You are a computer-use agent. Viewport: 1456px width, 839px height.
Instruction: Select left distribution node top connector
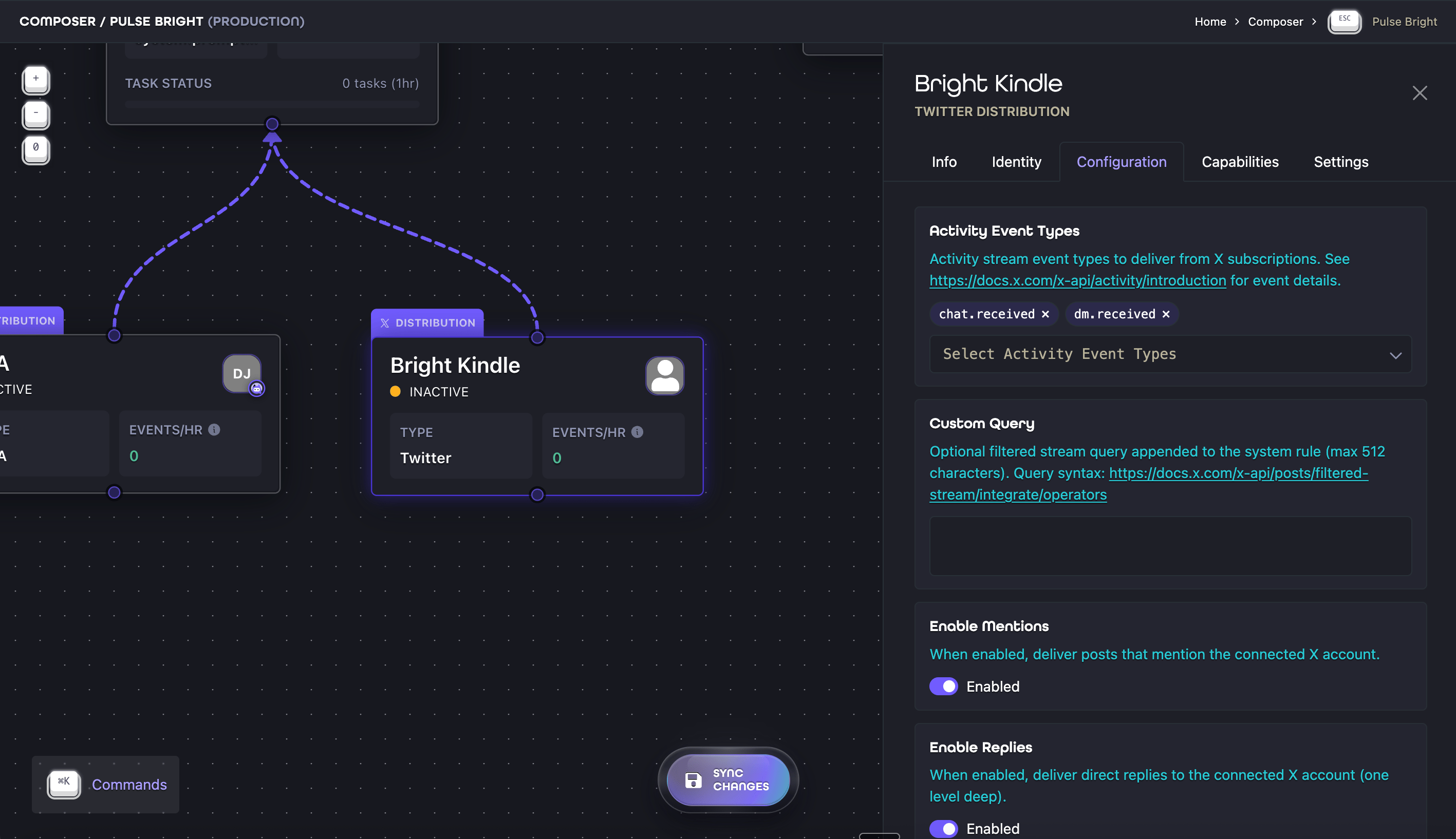114,335
